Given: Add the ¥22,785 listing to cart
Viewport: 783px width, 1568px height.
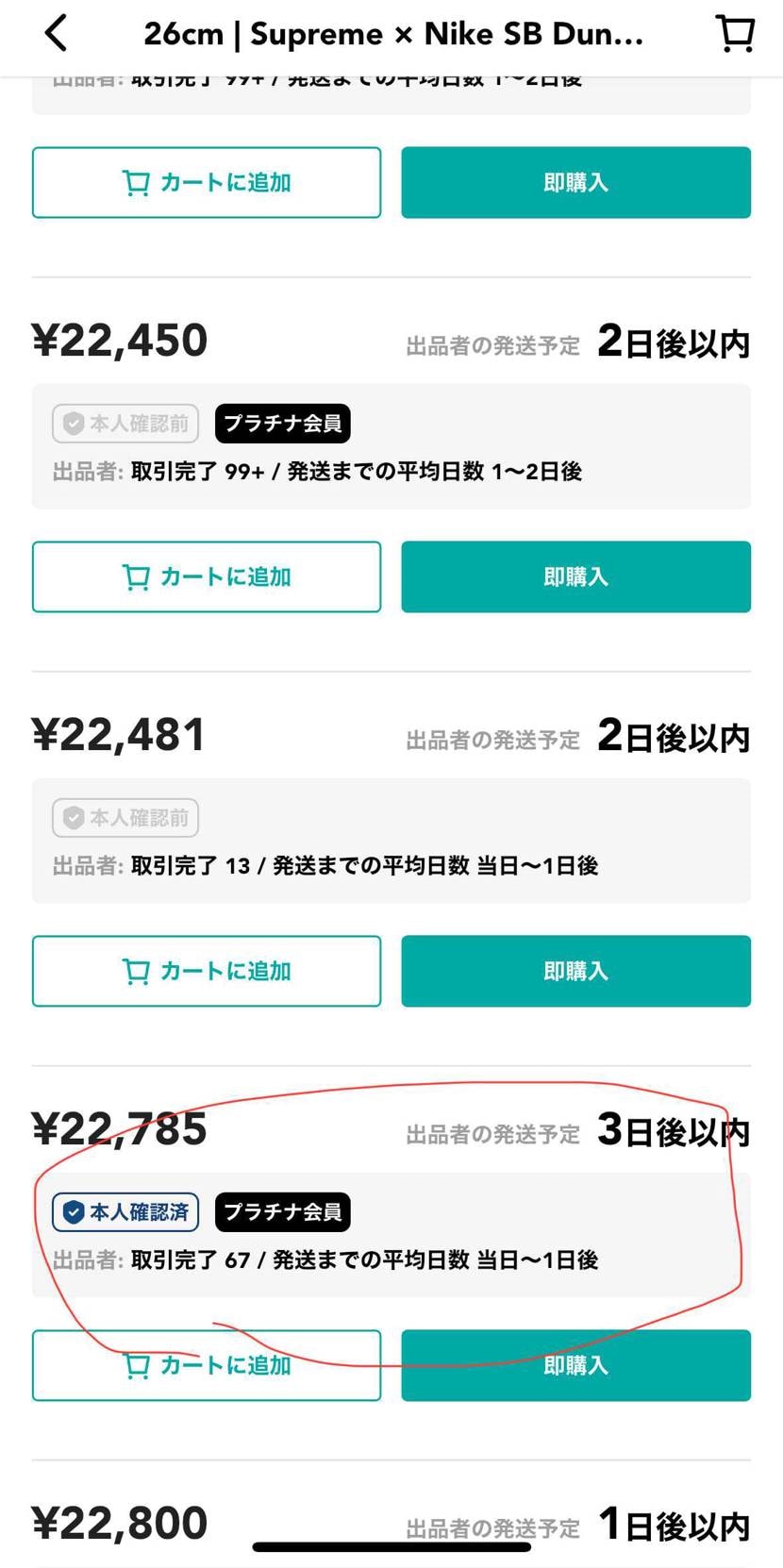Looking at the screenshot, I should tap(207, 1365).
